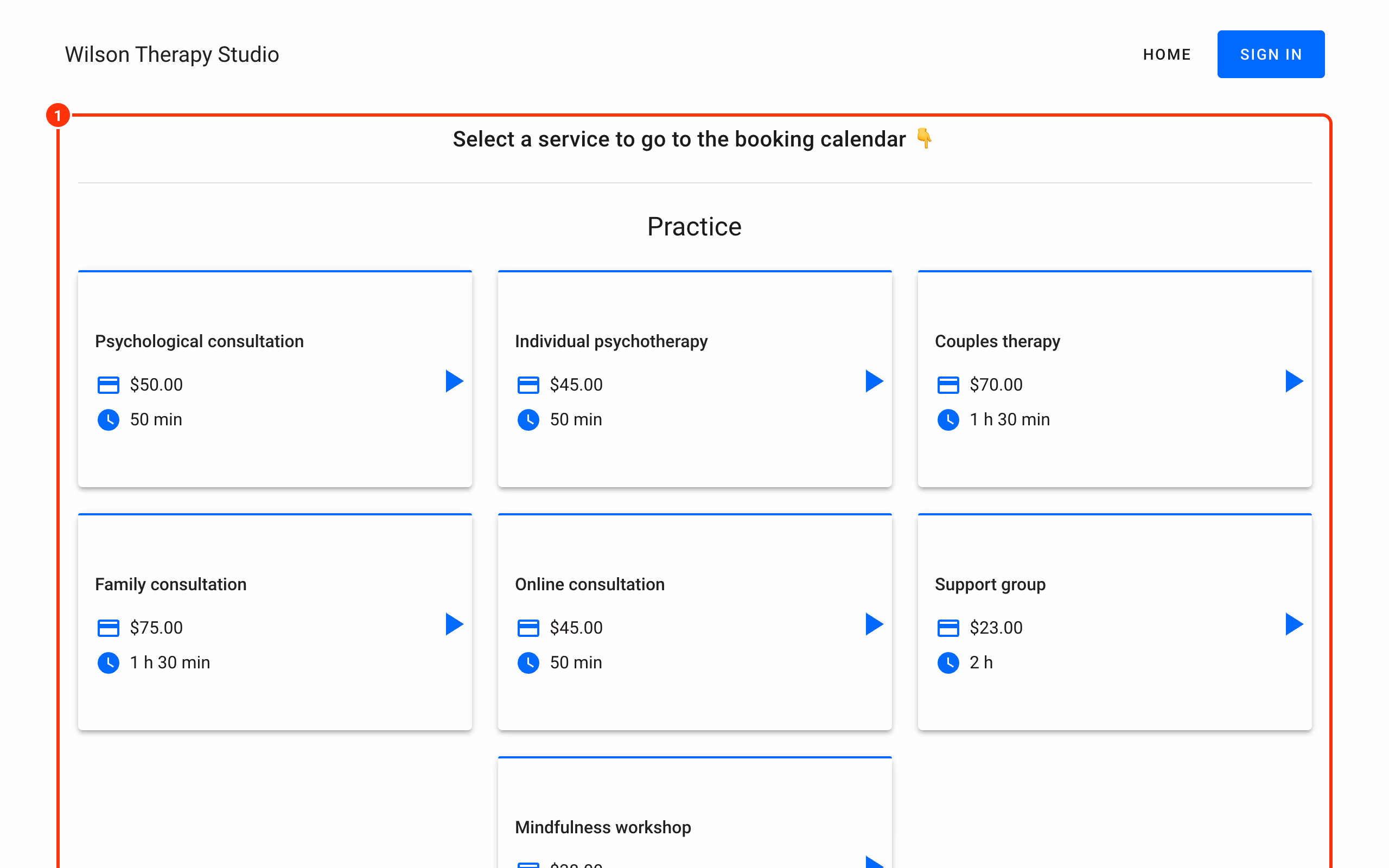Click the payment card icon in Individual psychotherapy
The image size is (1389, 868).
coord(528,385)
